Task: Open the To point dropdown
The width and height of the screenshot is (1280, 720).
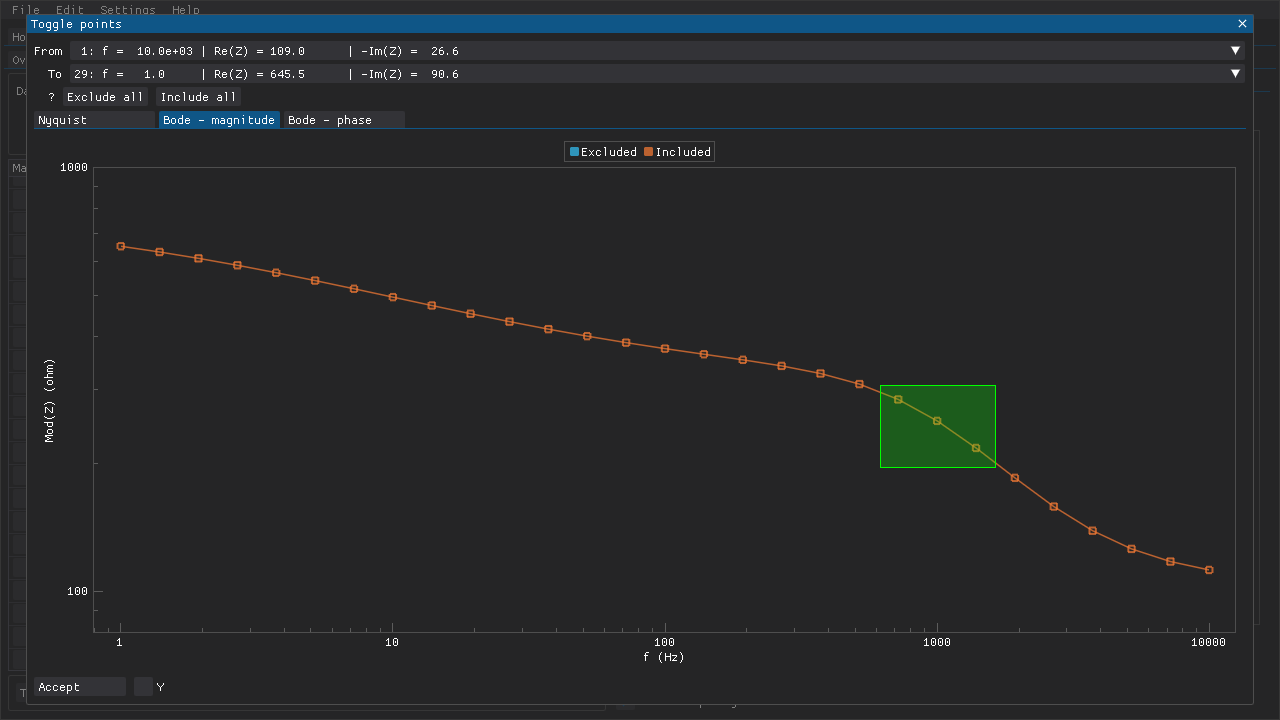Action: tap(657, 74)
